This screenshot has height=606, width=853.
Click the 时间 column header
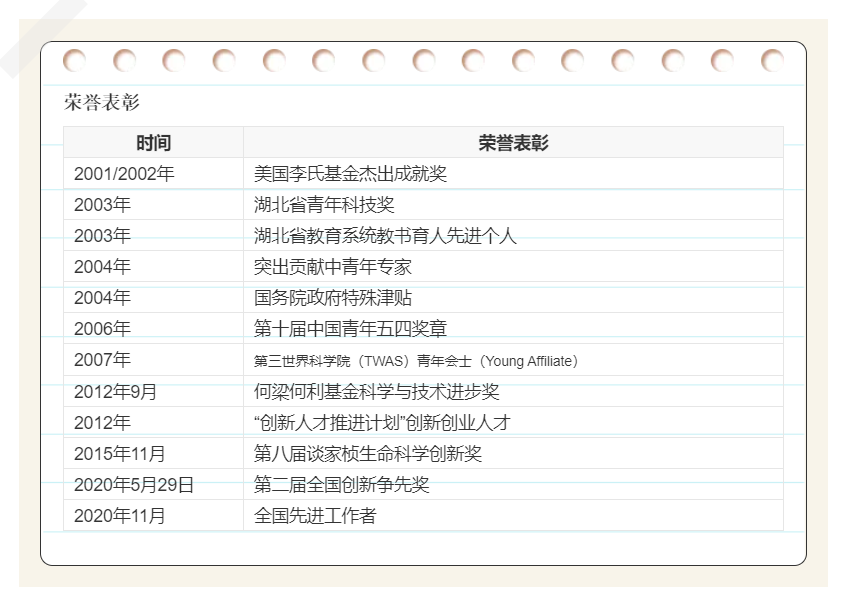click(153, 143)
